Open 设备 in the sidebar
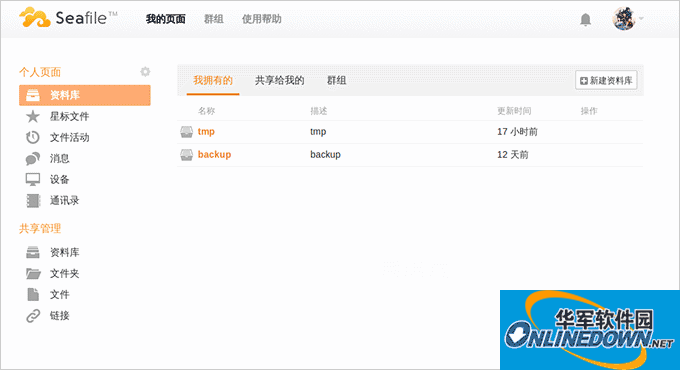This screenshot has height=370, width=680. pos(59,180)
